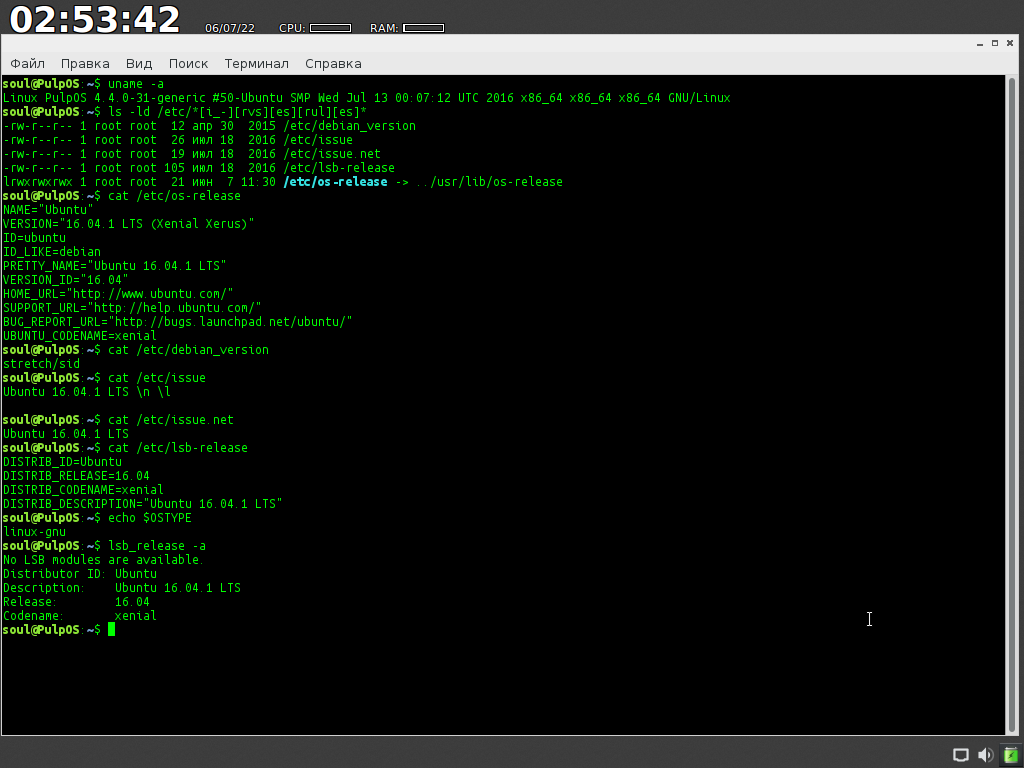This screenshot has width=1024, height=768.
Task: Click the PRETTY_NAME="Ubuntu 16.04.1 LTS" line
Action: tap(114, 266)
